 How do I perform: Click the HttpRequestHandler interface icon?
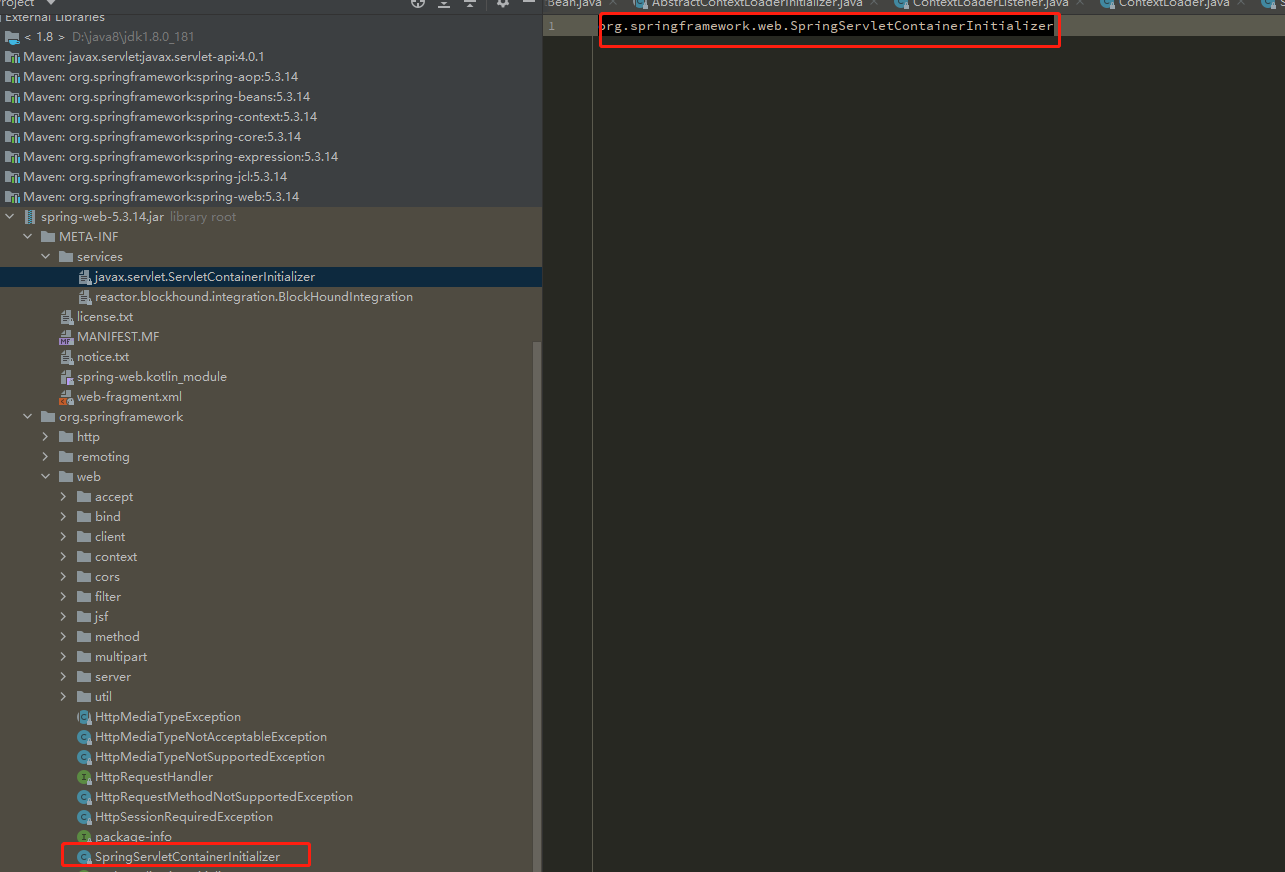(85, 777)
